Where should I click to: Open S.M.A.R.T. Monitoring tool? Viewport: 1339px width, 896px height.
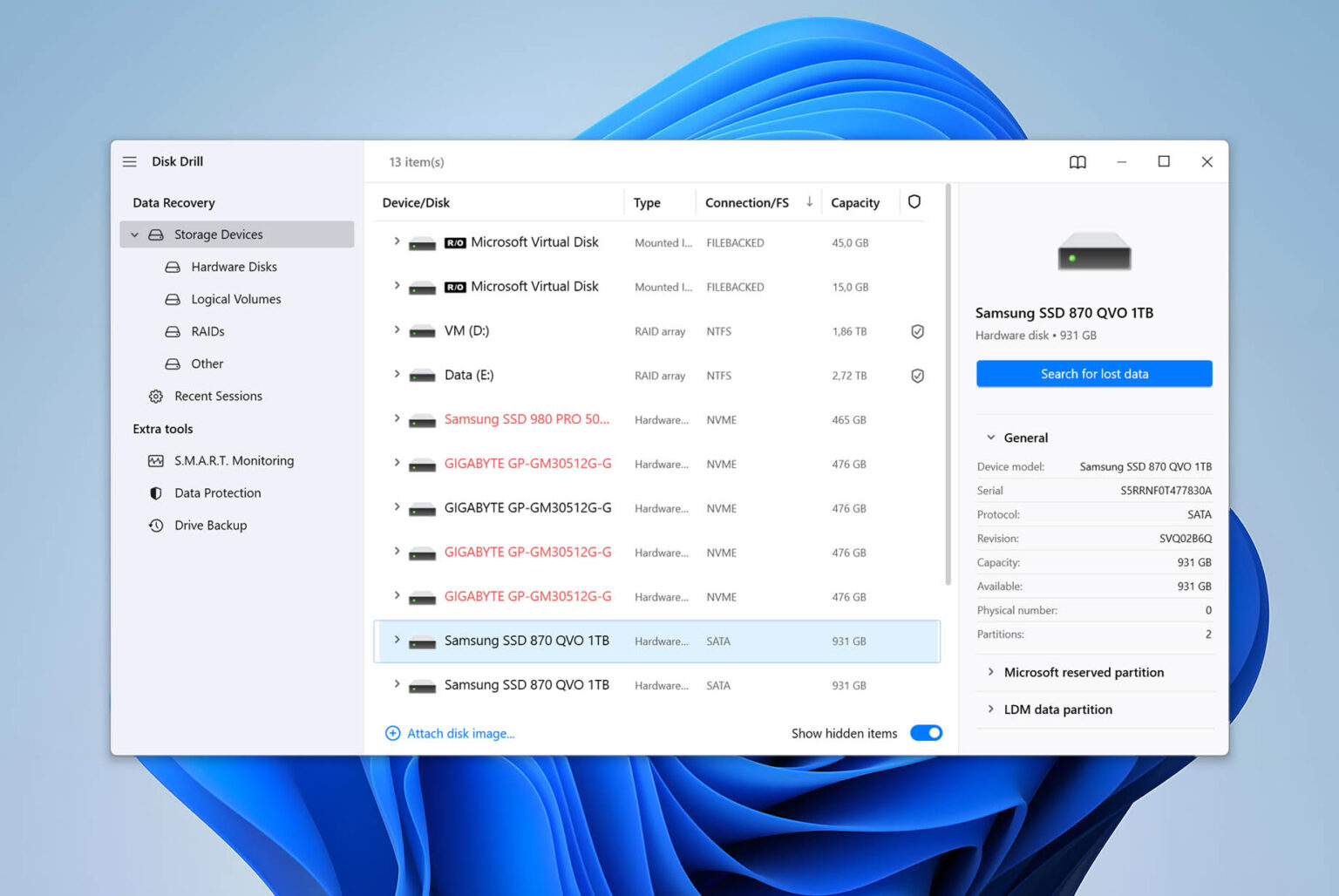[x=234, y=460]
